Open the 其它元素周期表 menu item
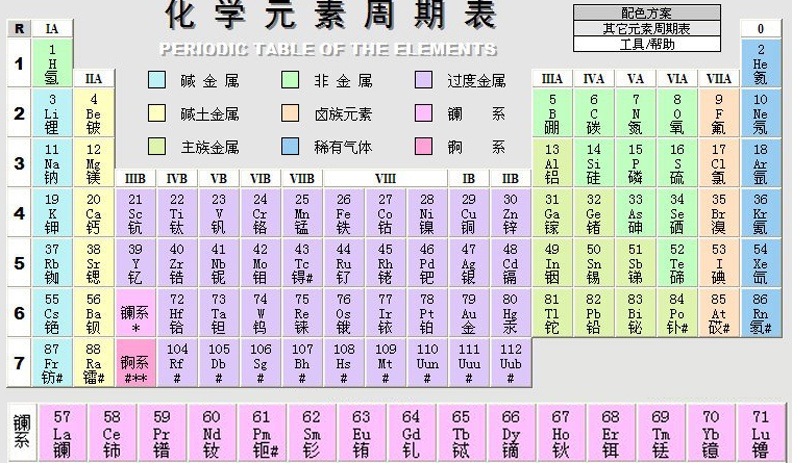 pyautogui.click(x=647, y=29)
